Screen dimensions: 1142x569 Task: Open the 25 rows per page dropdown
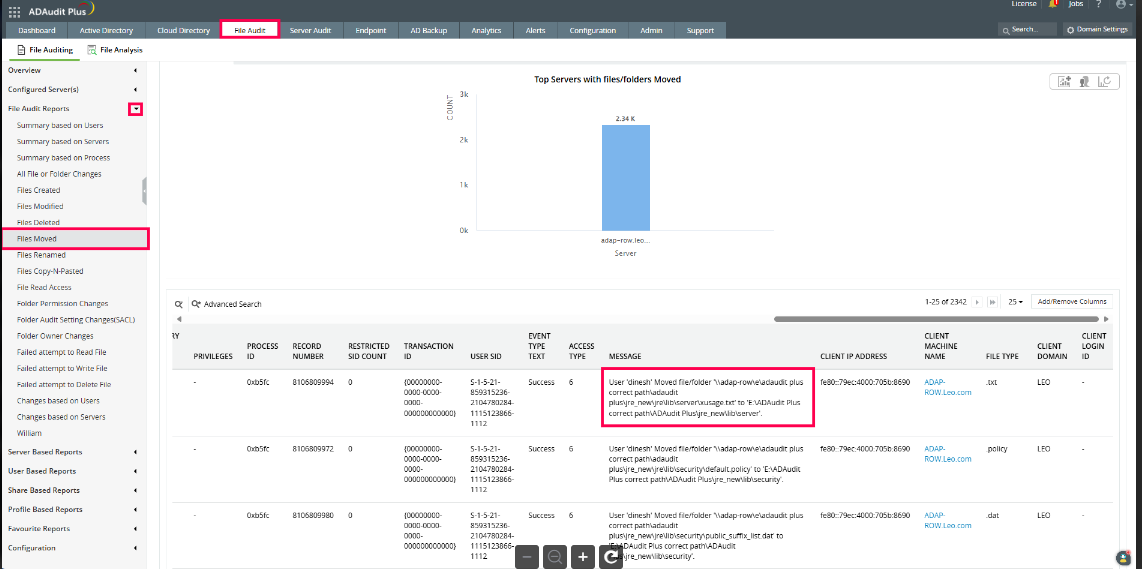click(1014, 301)
